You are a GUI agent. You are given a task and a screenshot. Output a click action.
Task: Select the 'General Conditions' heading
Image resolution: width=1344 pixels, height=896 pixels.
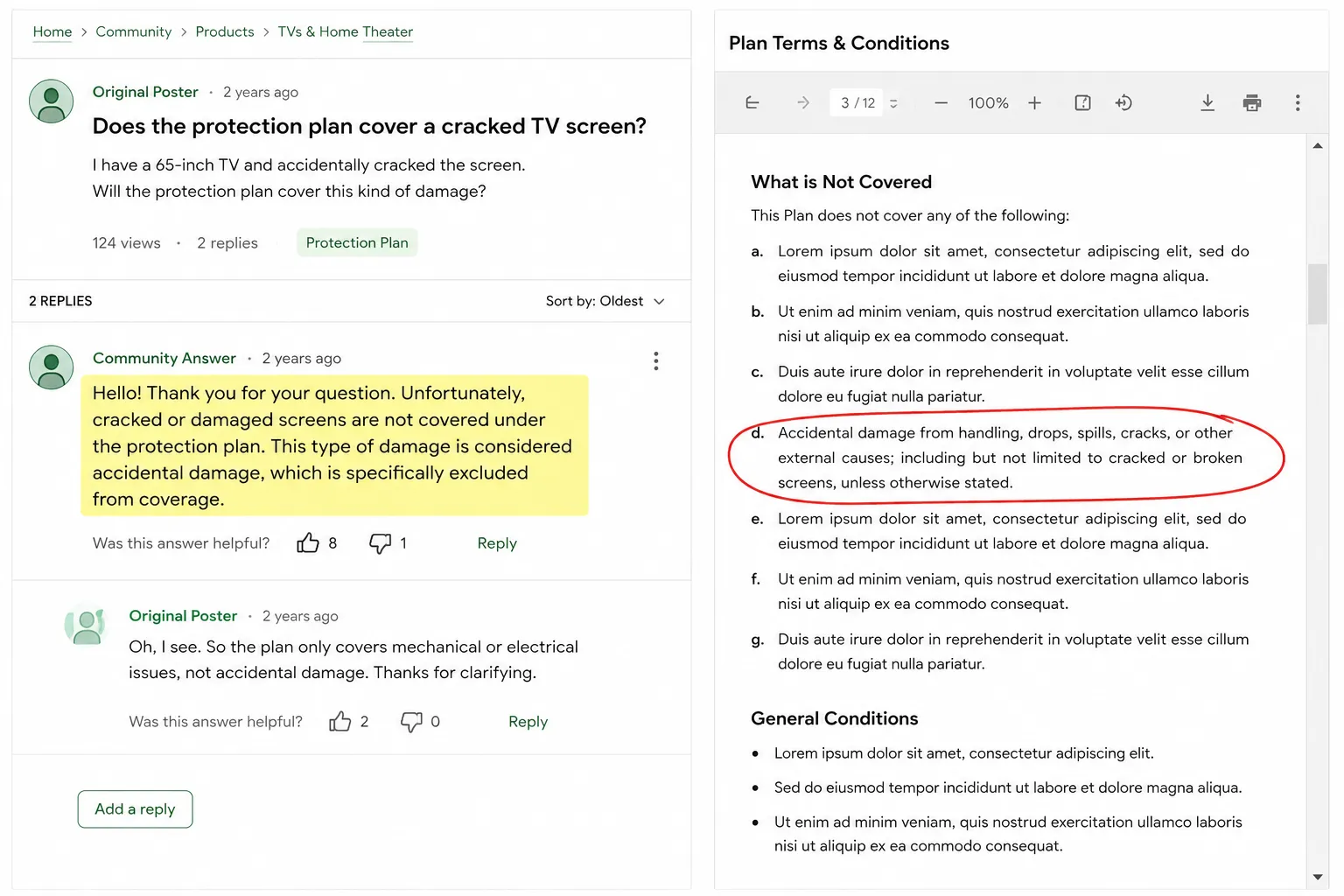[x=834, y=718]
